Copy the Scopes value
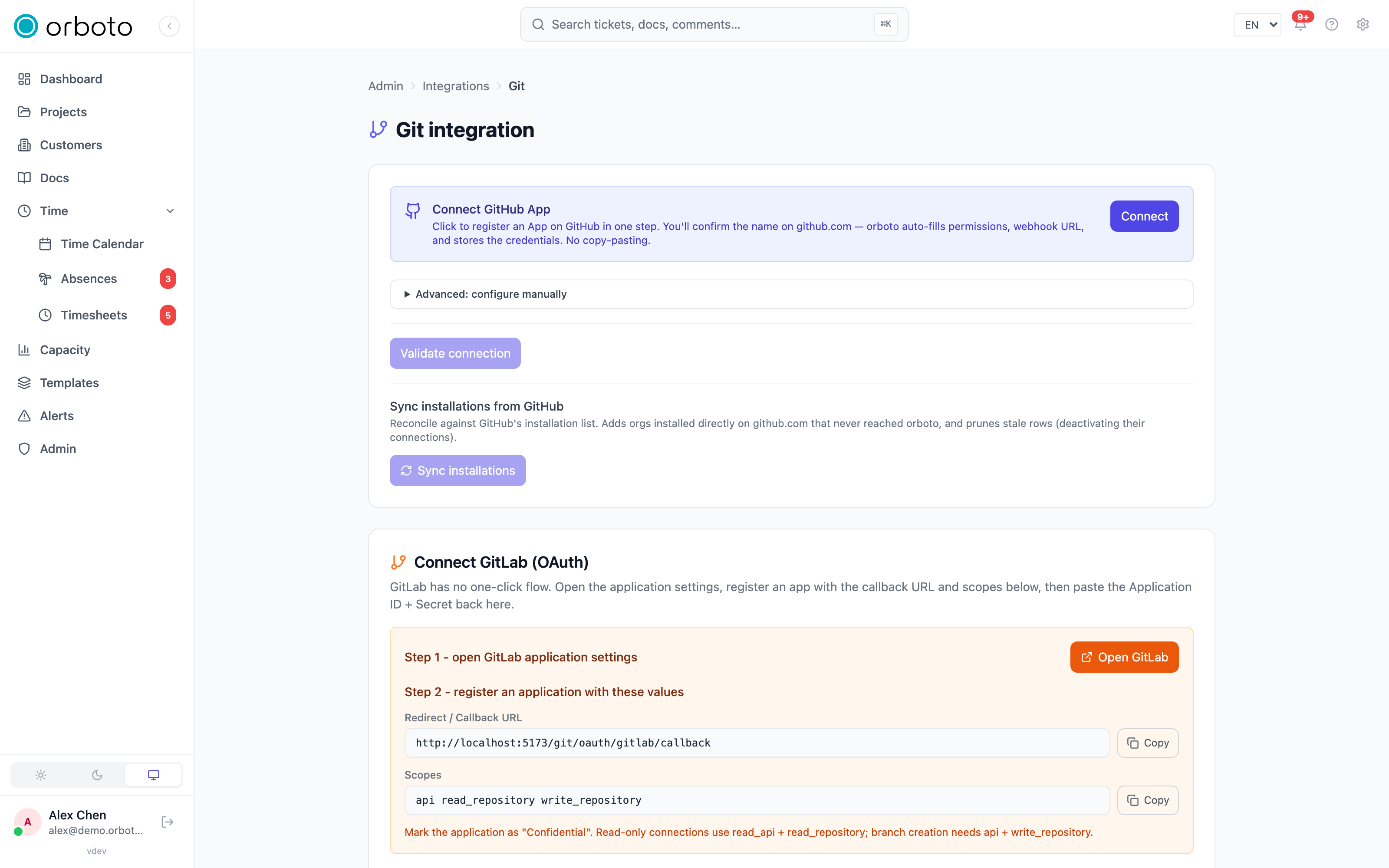The image size is (1389, 868). (1147, 800)
